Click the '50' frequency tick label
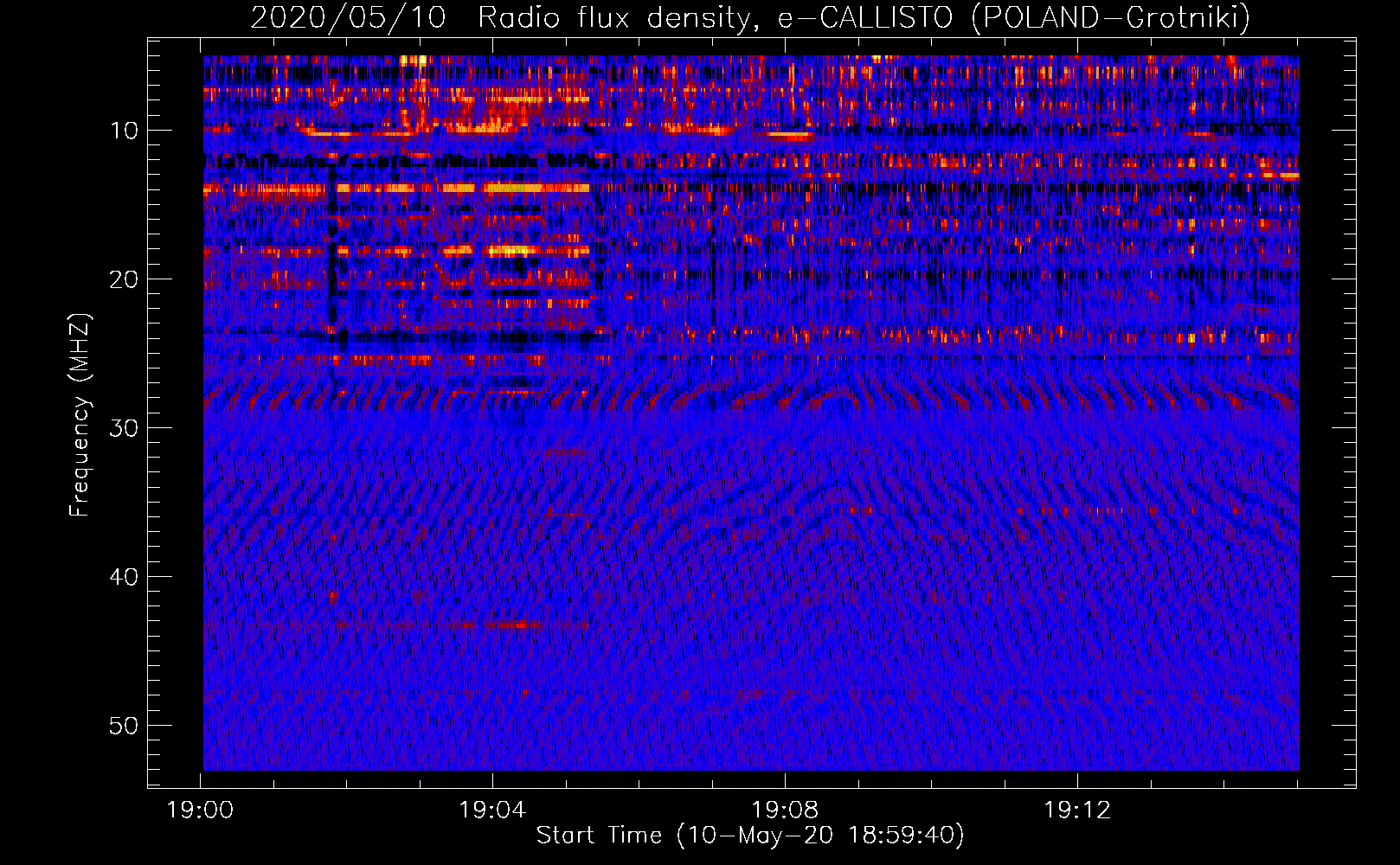The image size is (1400, 865). tap(125, 726)
